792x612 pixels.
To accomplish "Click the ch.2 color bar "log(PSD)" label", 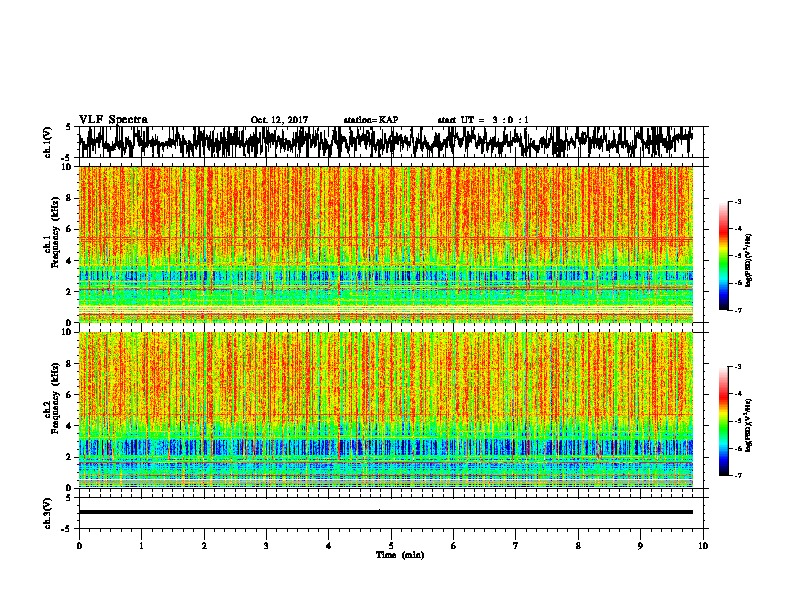I will click(749, 425).
